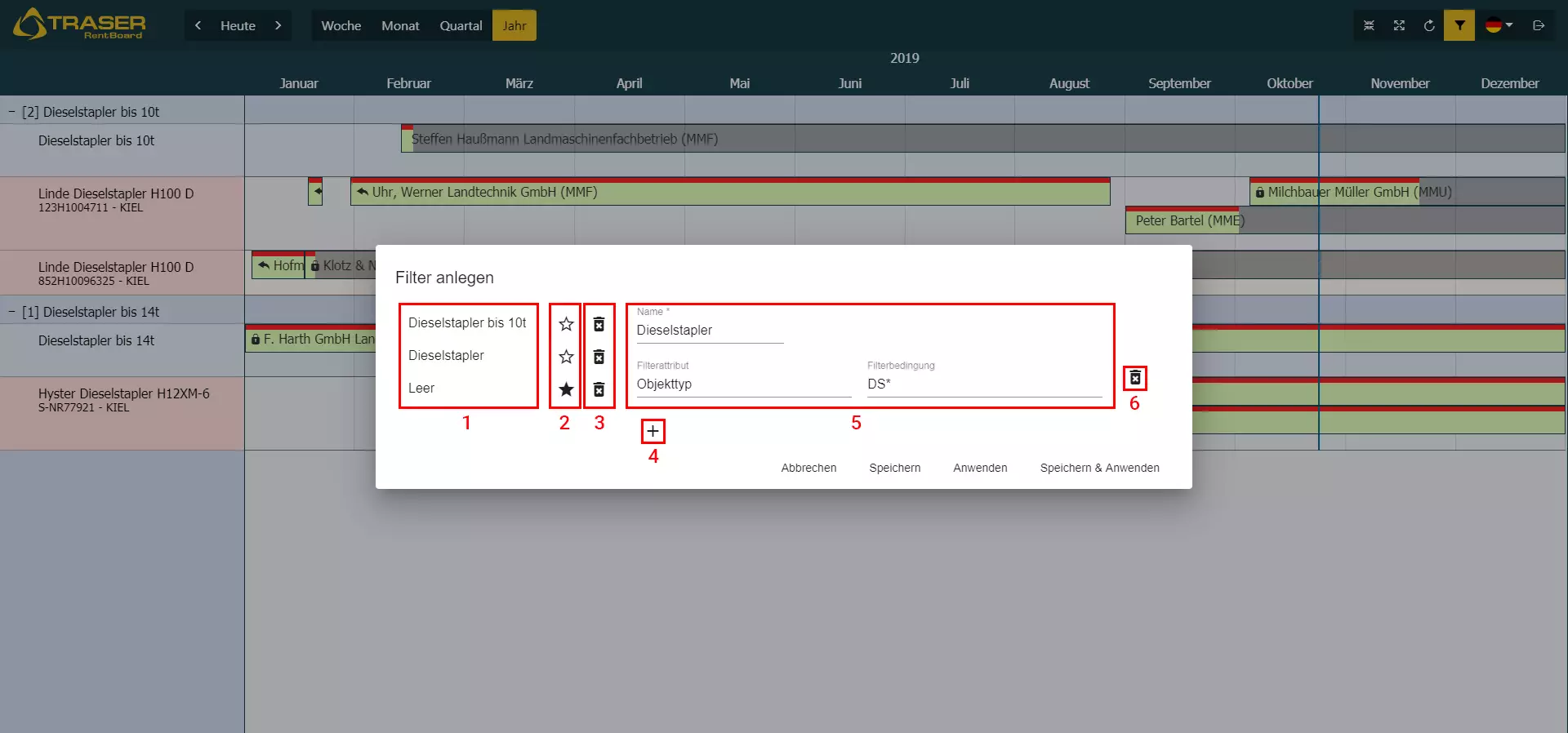Image resolution: width=1568 pixels, height=733 pixels.
Task: Mark 'Dieselstapler bis 10t' filter as favorite
Action: click(x=566, y=324)
